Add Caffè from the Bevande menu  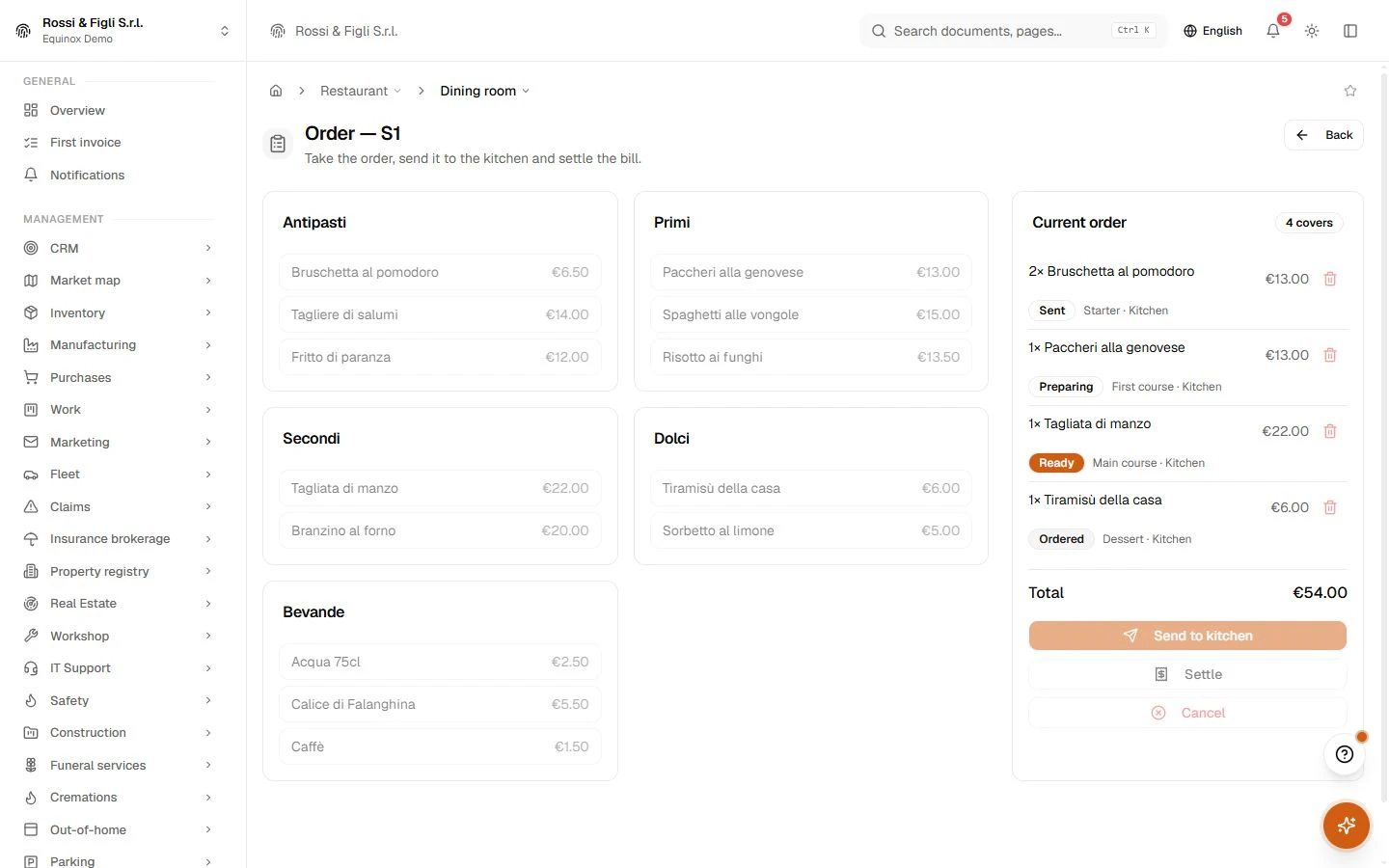coord(440,746)
